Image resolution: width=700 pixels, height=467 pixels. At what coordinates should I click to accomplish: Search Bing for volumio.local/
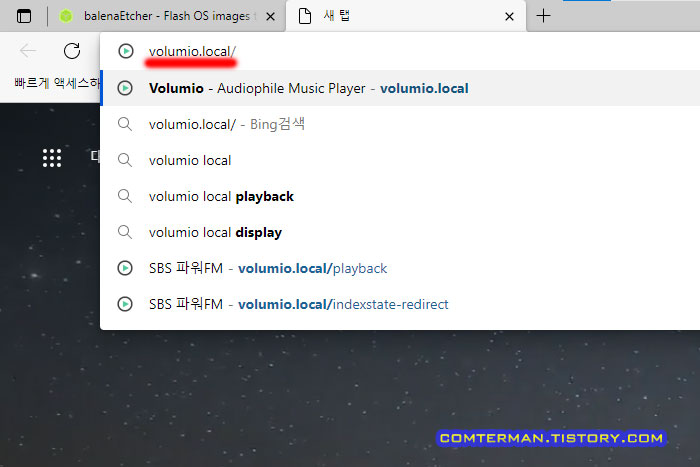click(x=400, y=124)
